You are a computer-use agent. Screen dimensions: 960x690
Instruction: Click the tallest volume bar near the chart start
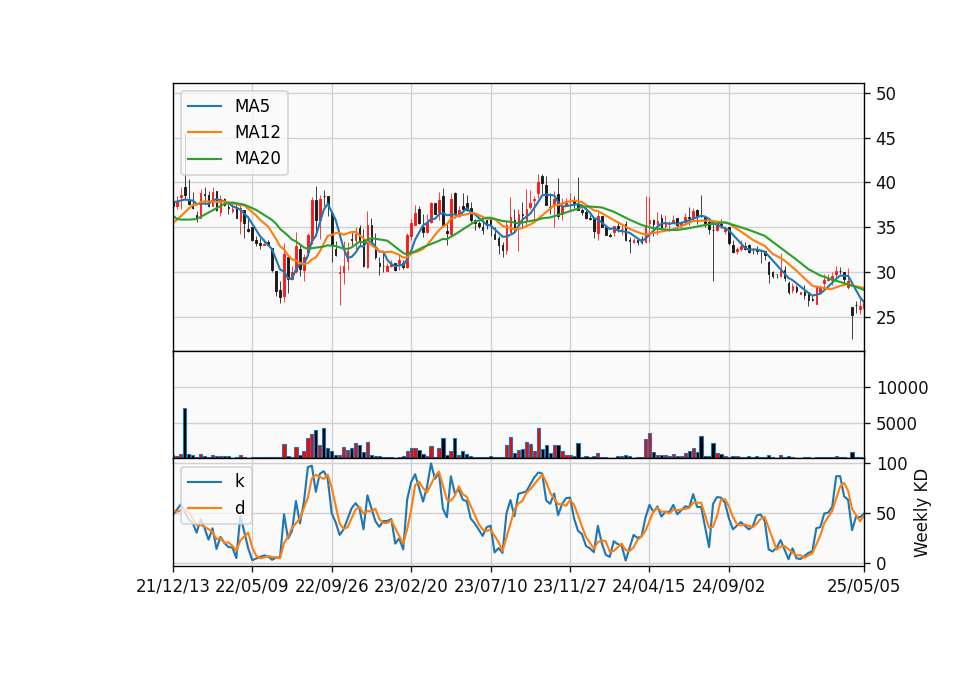pyautogui.click(x=185, y=433)
